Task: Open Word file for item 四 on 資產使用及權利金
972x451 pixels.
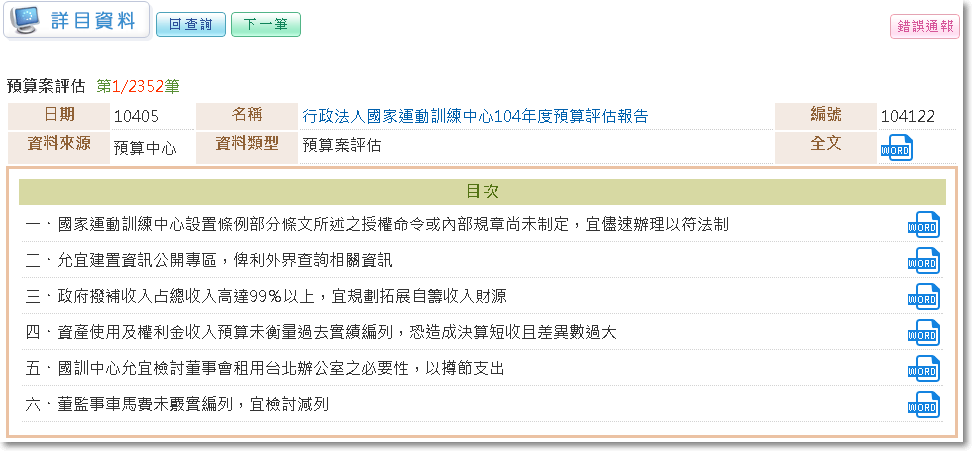Action: tap(923, 333)
